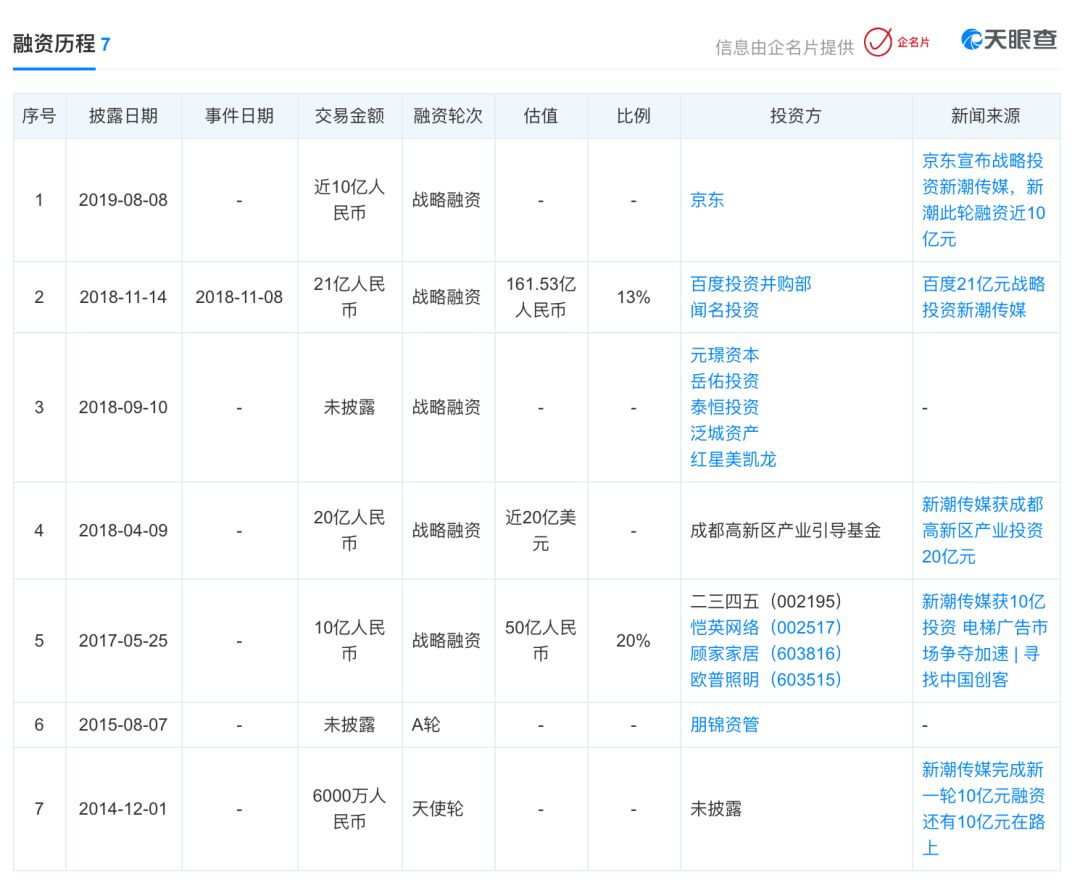Screen dimensions: 1080x893
Task: Open the 岳佑投资 investor link
Action: [x=725, y=381]
